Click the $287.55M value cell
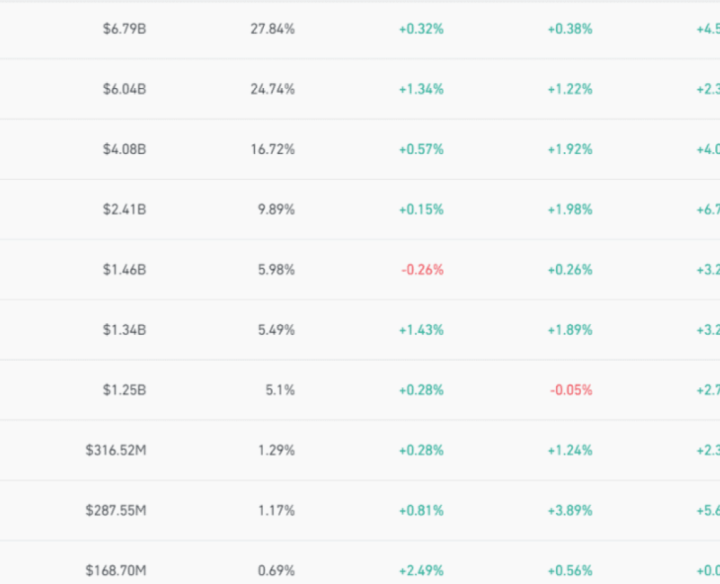This screenshot has height=584, width=720. tap(116, 510)
